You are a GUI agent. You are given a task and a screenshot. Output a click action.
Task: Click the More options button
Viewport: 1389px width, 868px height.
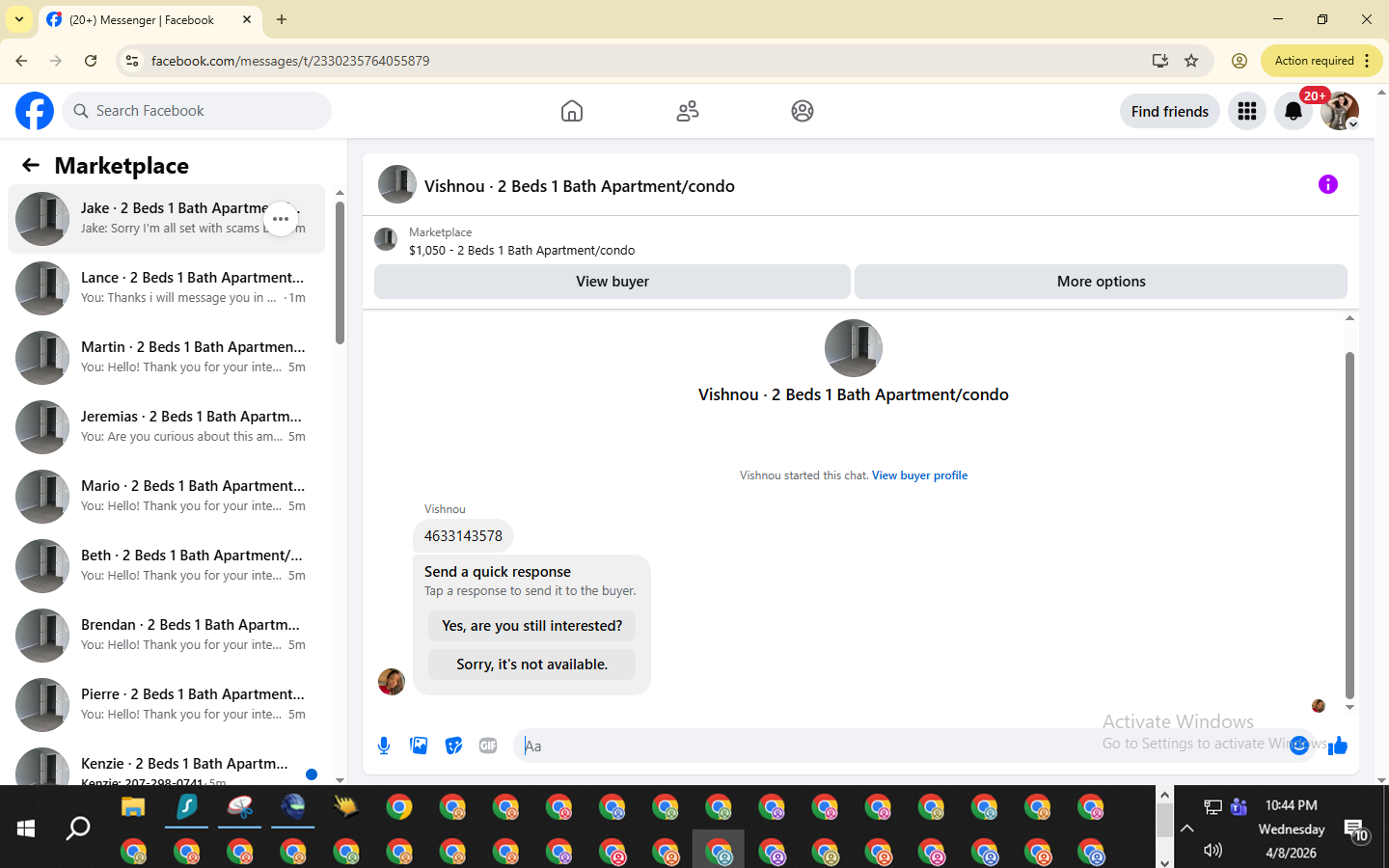pos(1101,282)
